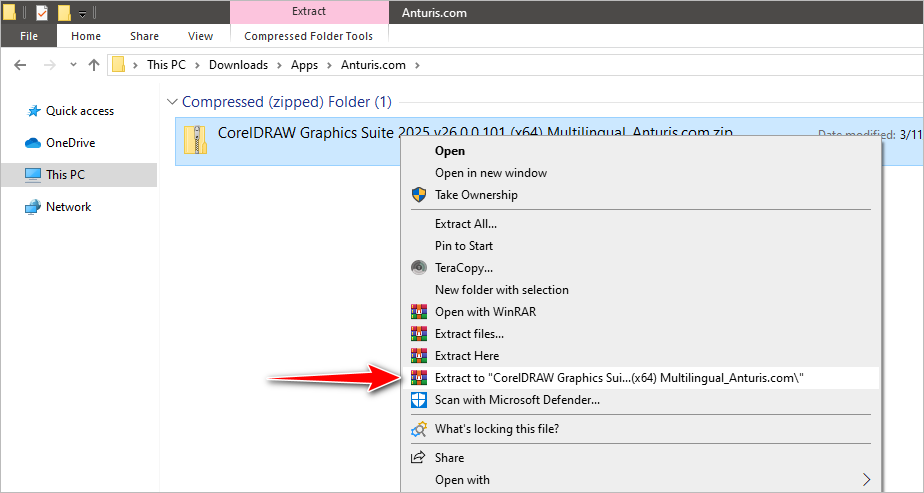Screen dimensions: 924x493
Task: Collapse the Compressed (zipped) Folder group
Action: tap(173, 102)
